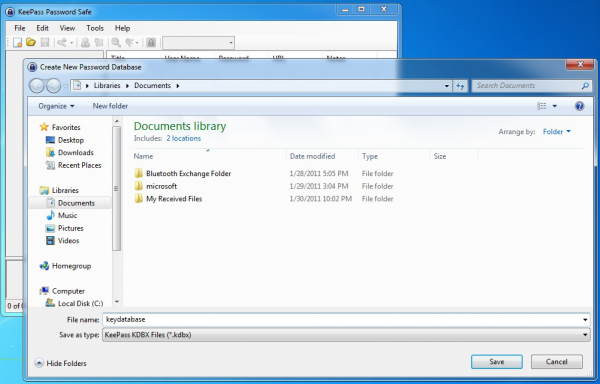Click the New folder button

point(110,106)
